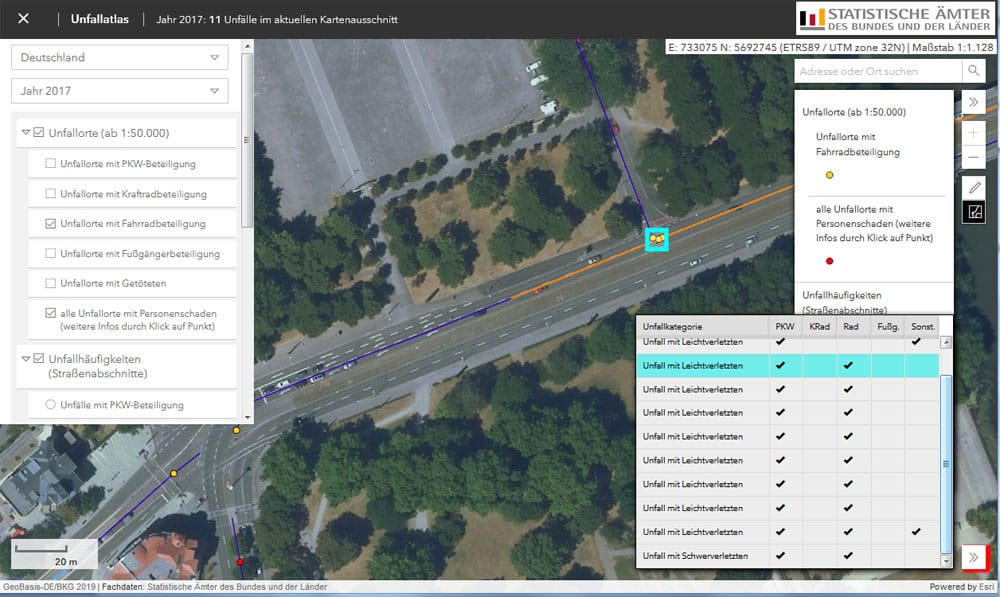This screenshot has height=597, width=1000.
Task: Click the magnifier search icon
Action: pyautogui.click(x=973, y=71)
